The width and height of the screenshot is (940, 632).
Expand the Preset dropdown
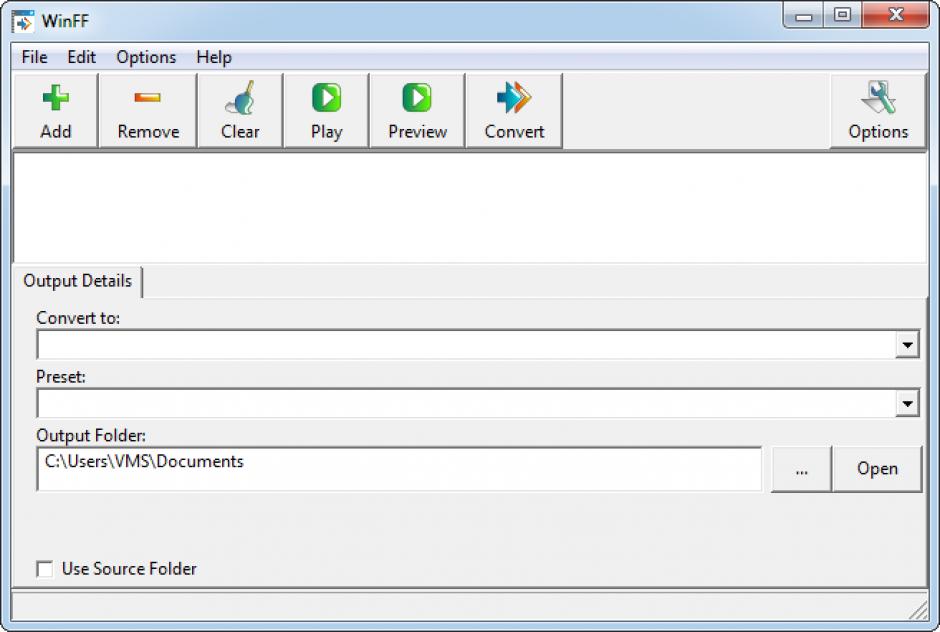coord(908,404)
